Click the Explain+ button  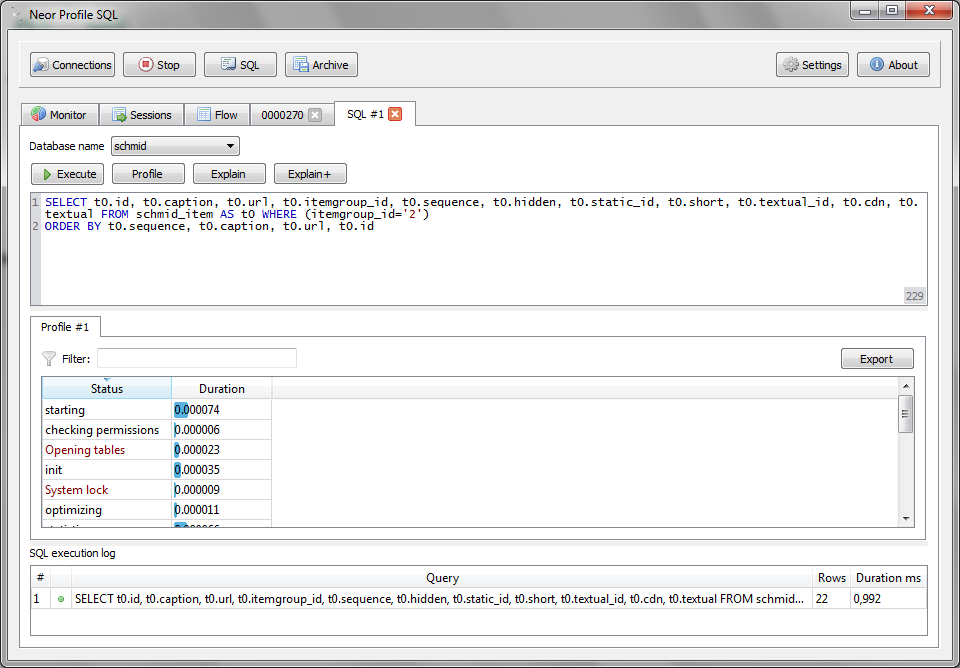[x=310, y=174]
